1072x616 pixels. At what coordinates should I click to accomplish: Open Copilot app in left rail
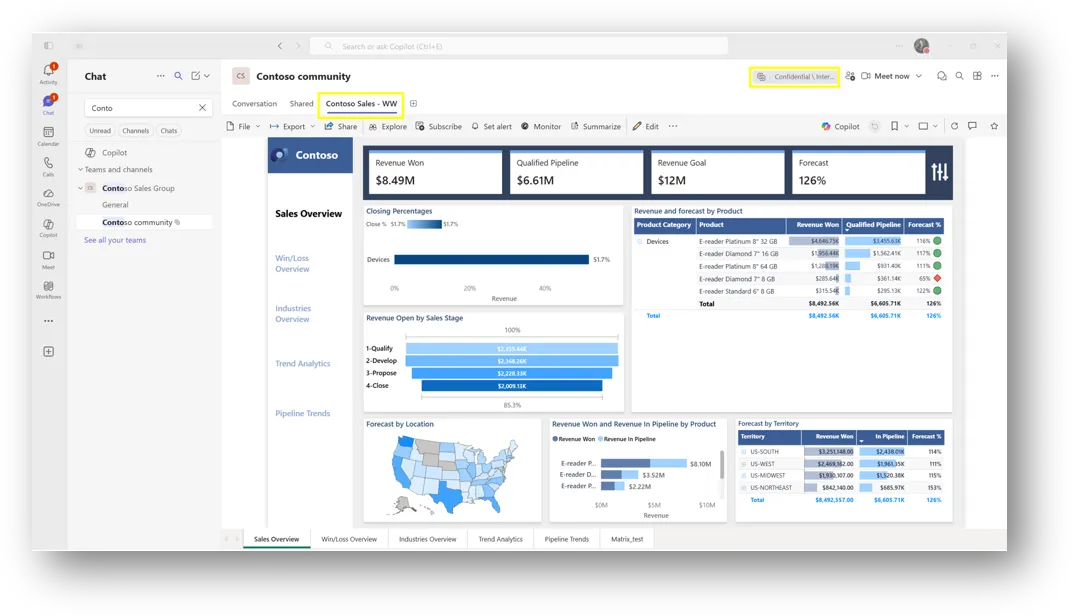click(49, 228)
